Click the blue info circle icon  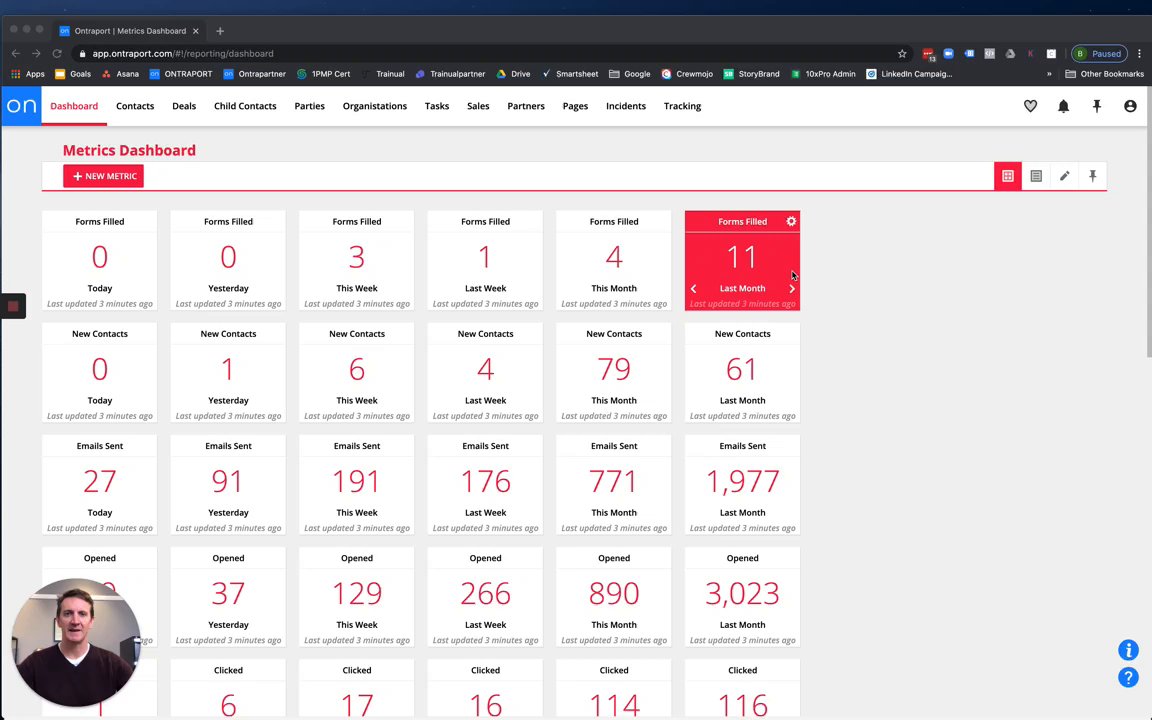[x=1128, y=650]
